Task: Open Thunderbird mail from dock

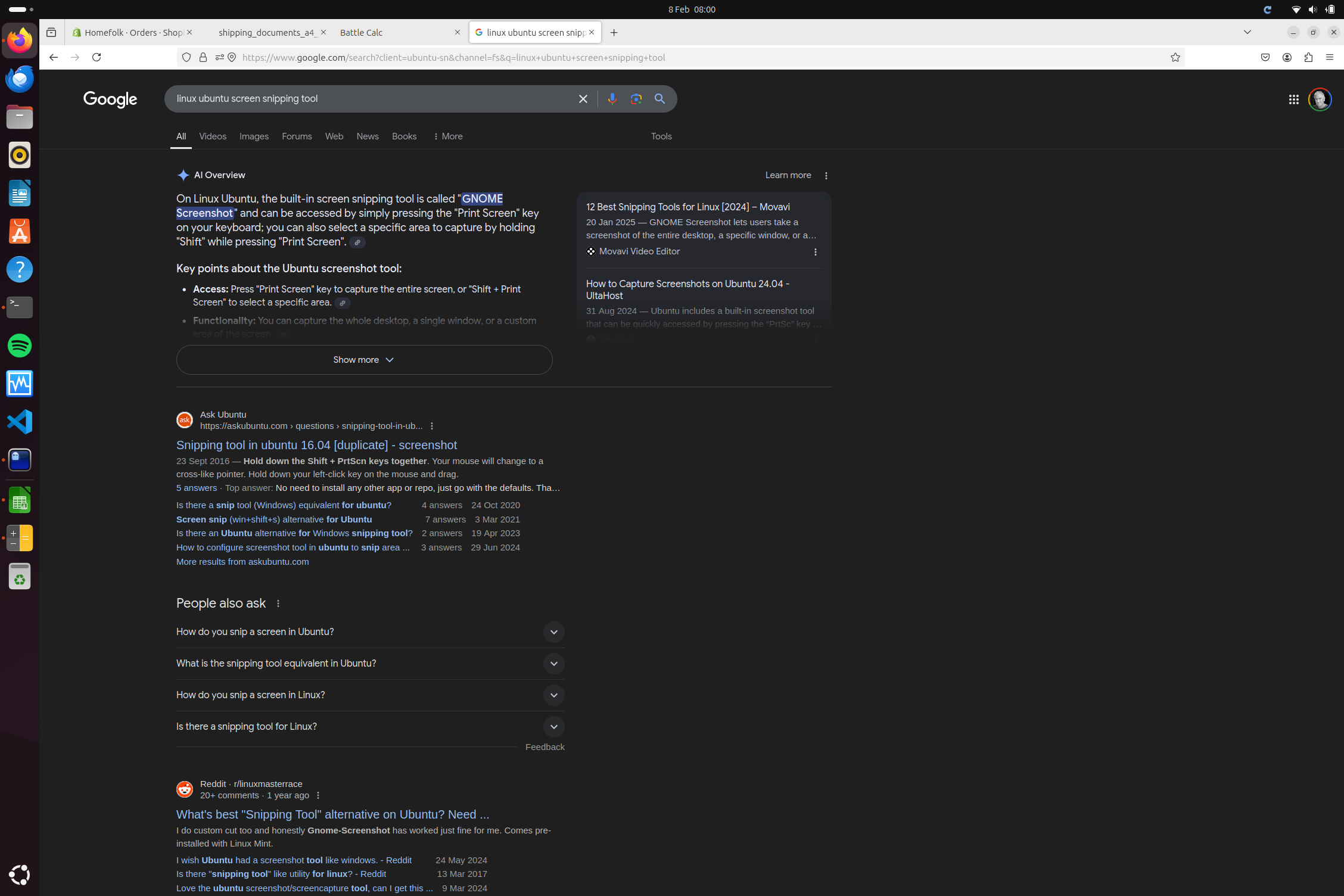Action: coord(20,79)
